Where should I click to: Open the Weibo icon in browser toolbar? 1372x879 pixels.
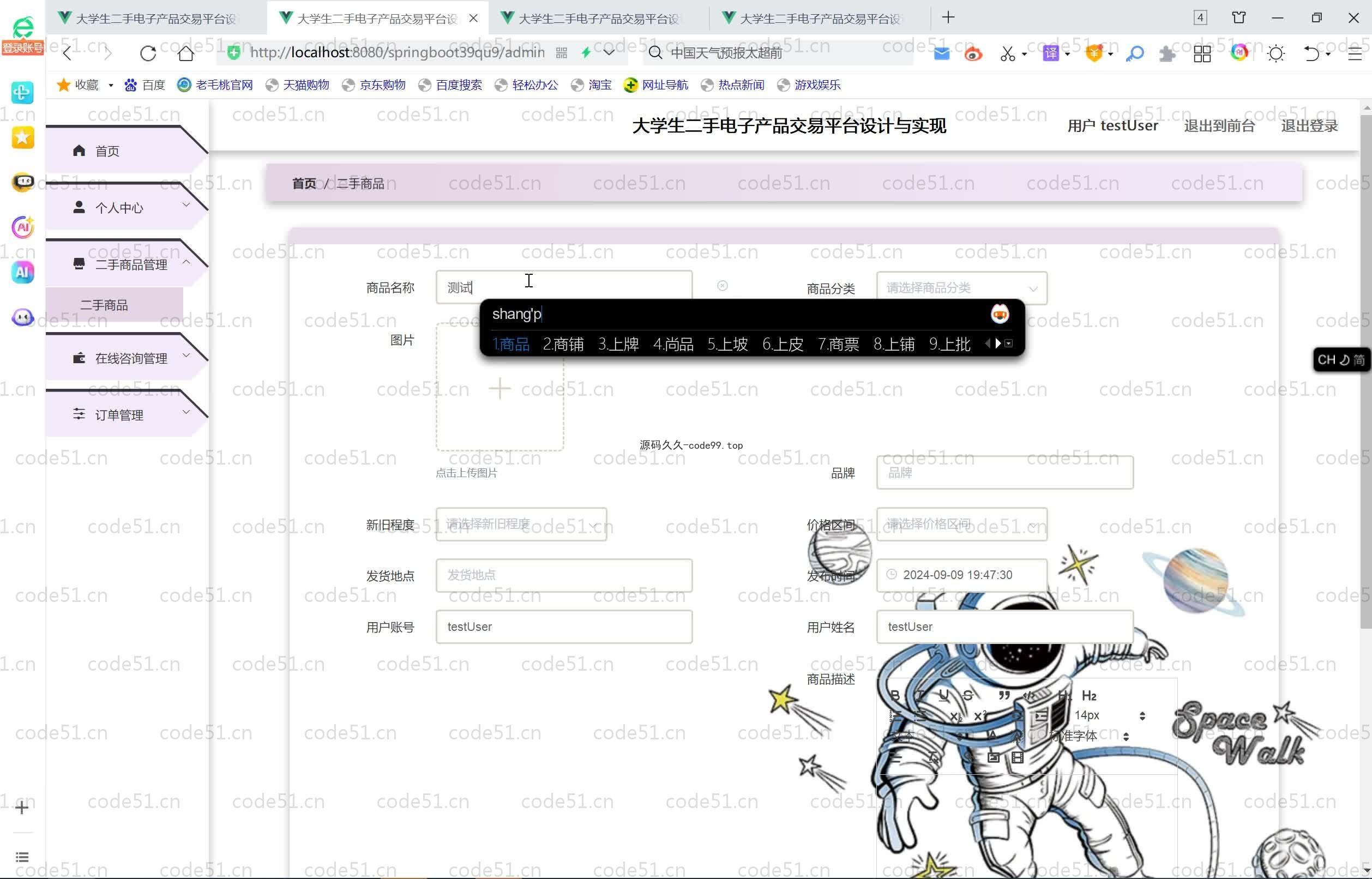click(x=973, y=53)
